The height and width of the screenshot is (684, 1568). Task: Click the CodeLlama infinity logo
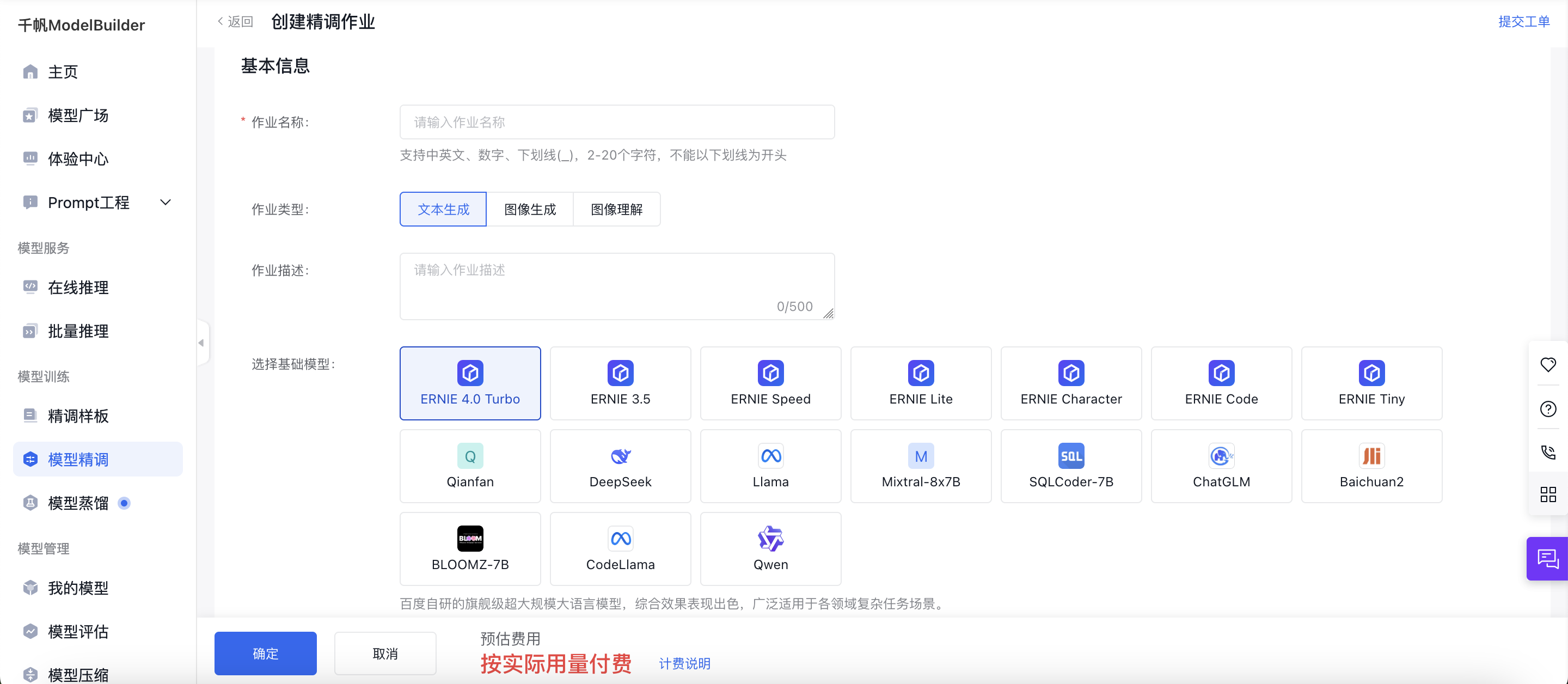pyautogui.click(x=620, y=539)
